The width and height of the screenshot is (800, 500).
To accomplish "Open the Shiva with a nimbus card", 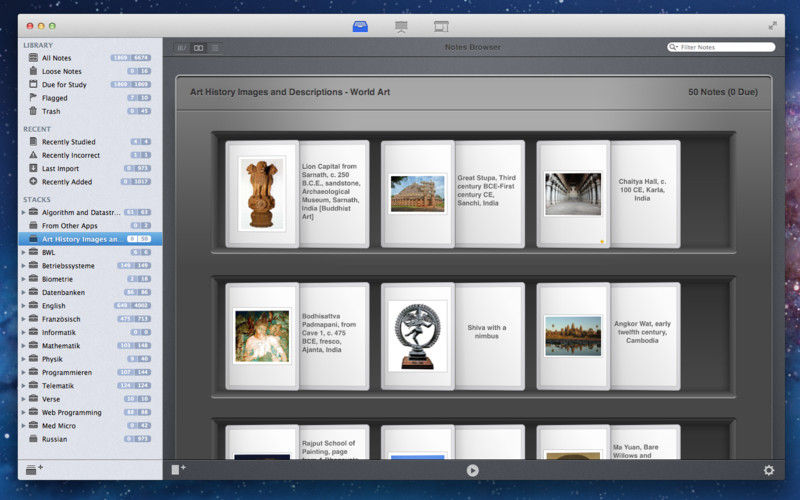I will pos(453,336).
